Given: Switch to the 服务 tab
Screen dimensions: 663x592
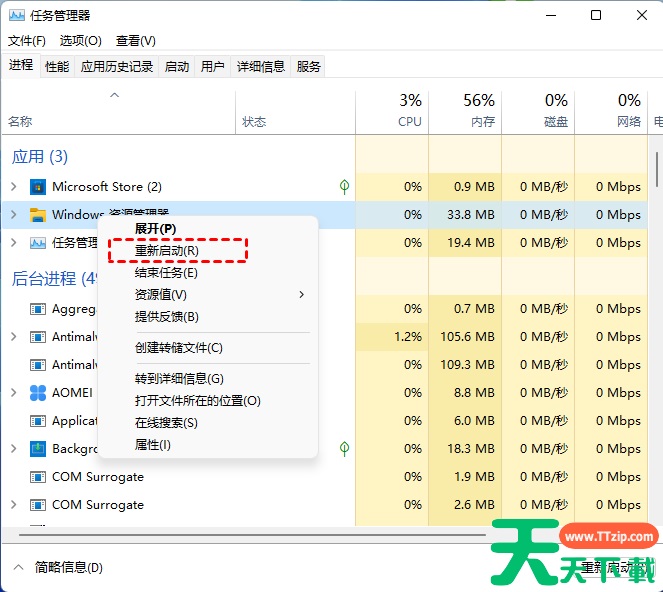Looking at the screenshot, I should coord(308,66).
